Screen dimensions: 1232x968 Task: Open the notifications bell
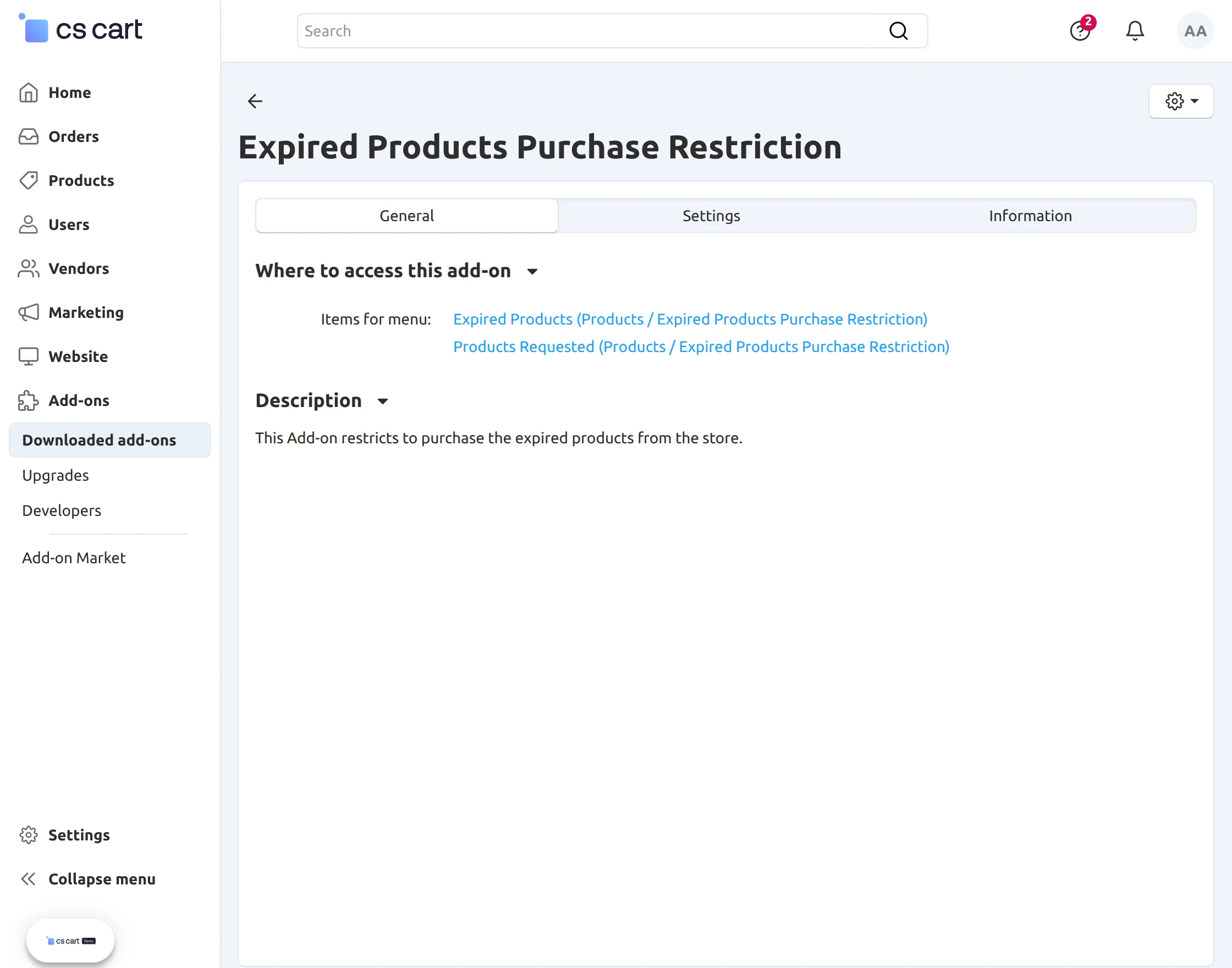(x=1135, y=31)
